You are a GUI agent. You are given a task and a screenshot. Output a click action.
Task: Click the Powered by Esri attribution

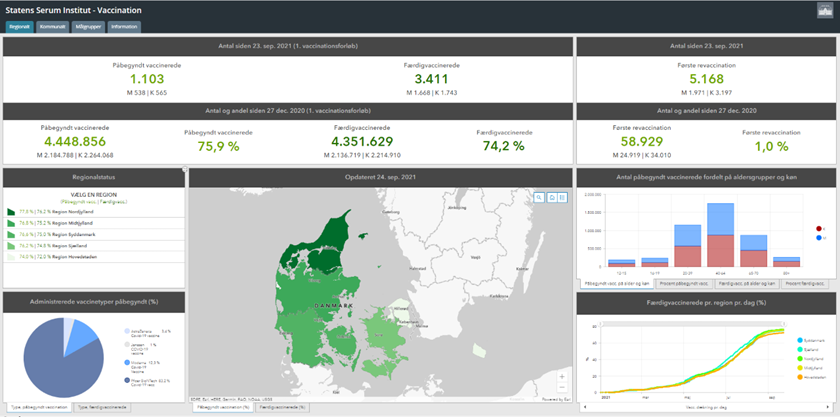557,399
